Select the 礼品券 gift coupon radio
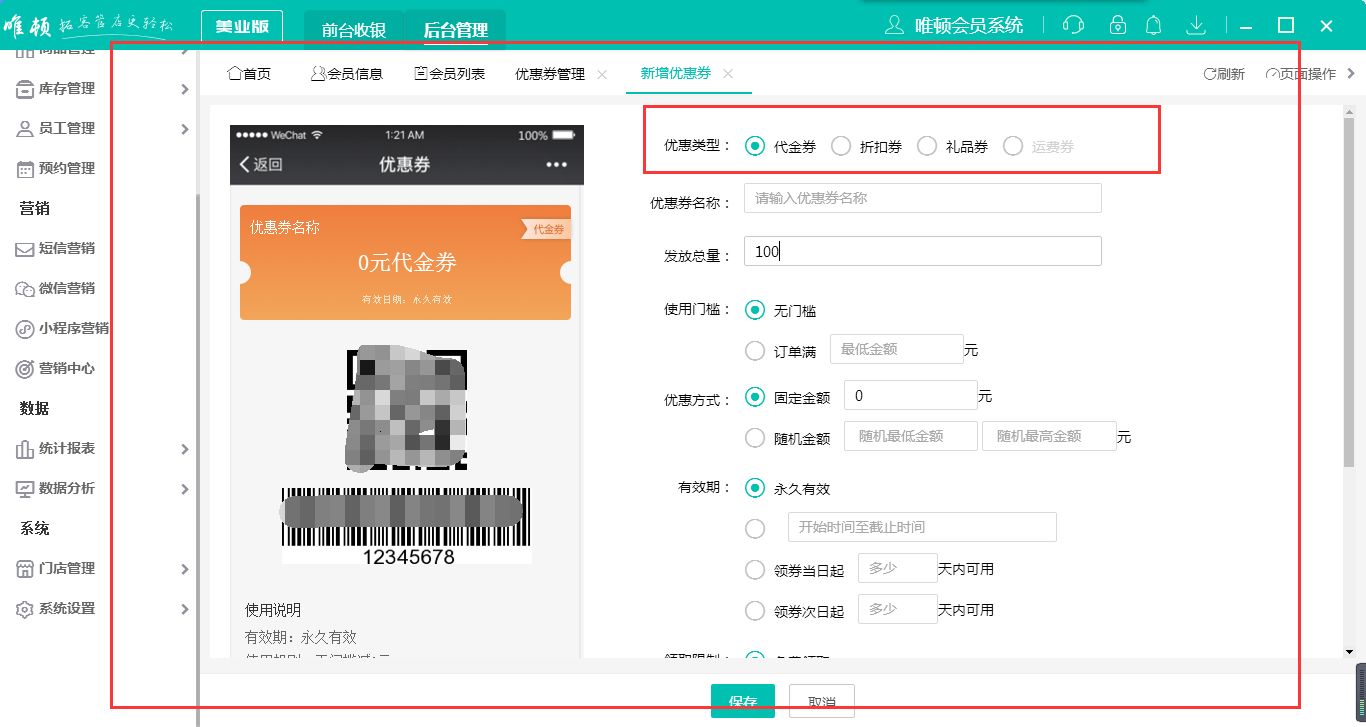This screenshot has width=1366, height=727. coord(927,146)
